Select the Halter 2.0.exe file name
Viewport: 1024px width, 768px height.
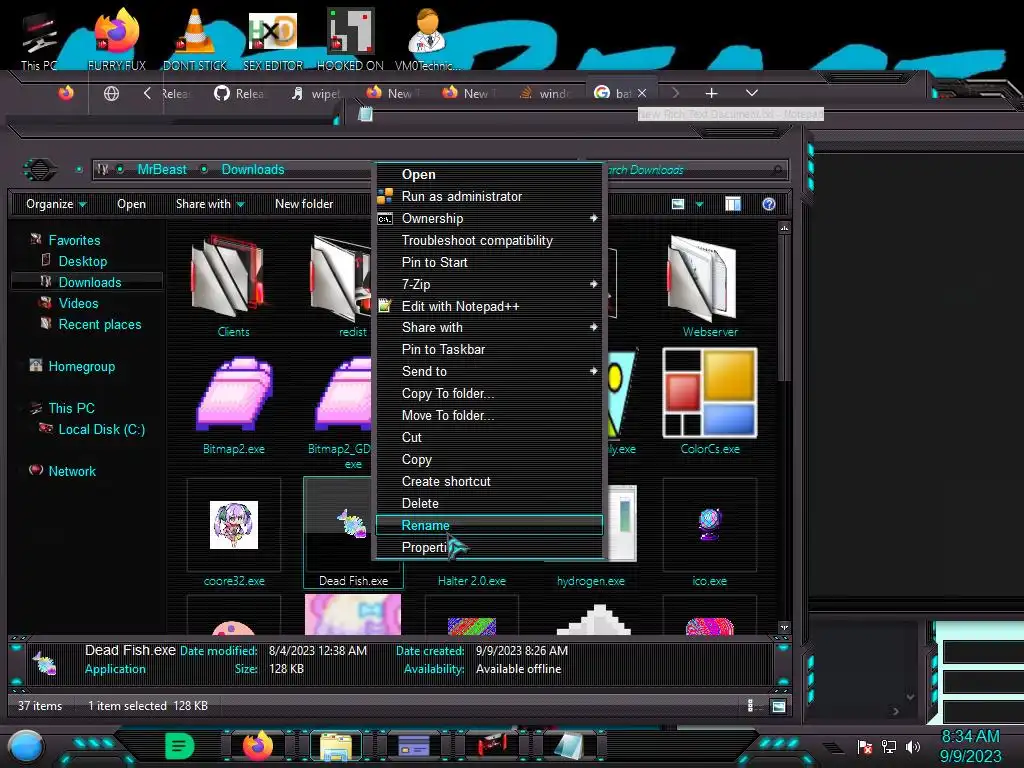tap(472, 581)
